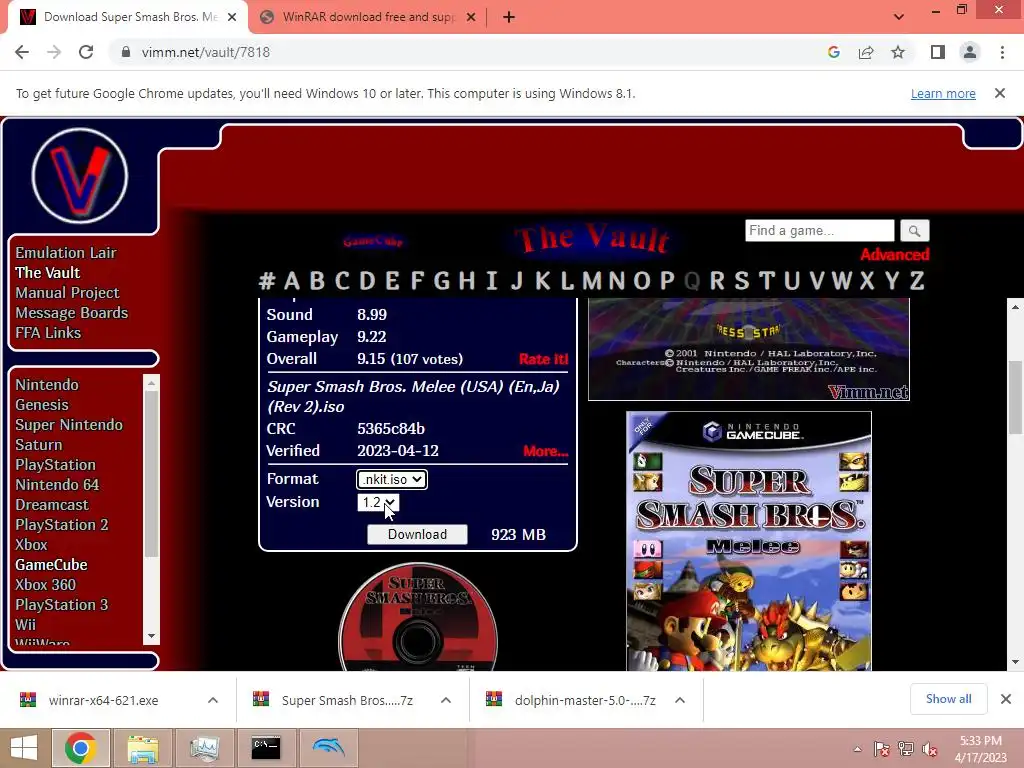This screenshot has height=768, width=1024.
Task: Open the downloaded dolphin-master 7z file
Action: [x=585, y=700]
